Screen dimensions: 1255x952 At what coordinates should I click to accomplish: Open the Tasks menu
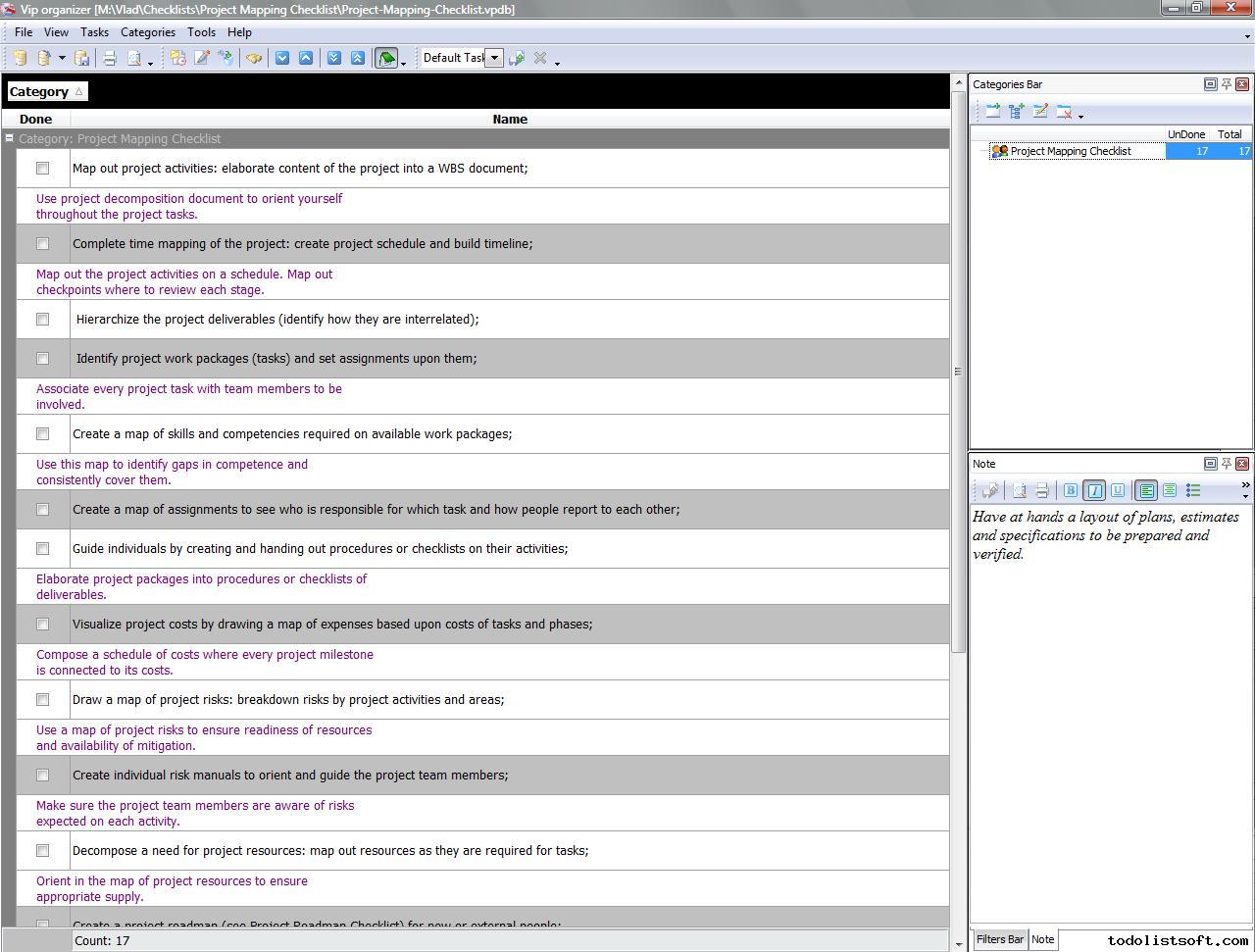[94, 32]
